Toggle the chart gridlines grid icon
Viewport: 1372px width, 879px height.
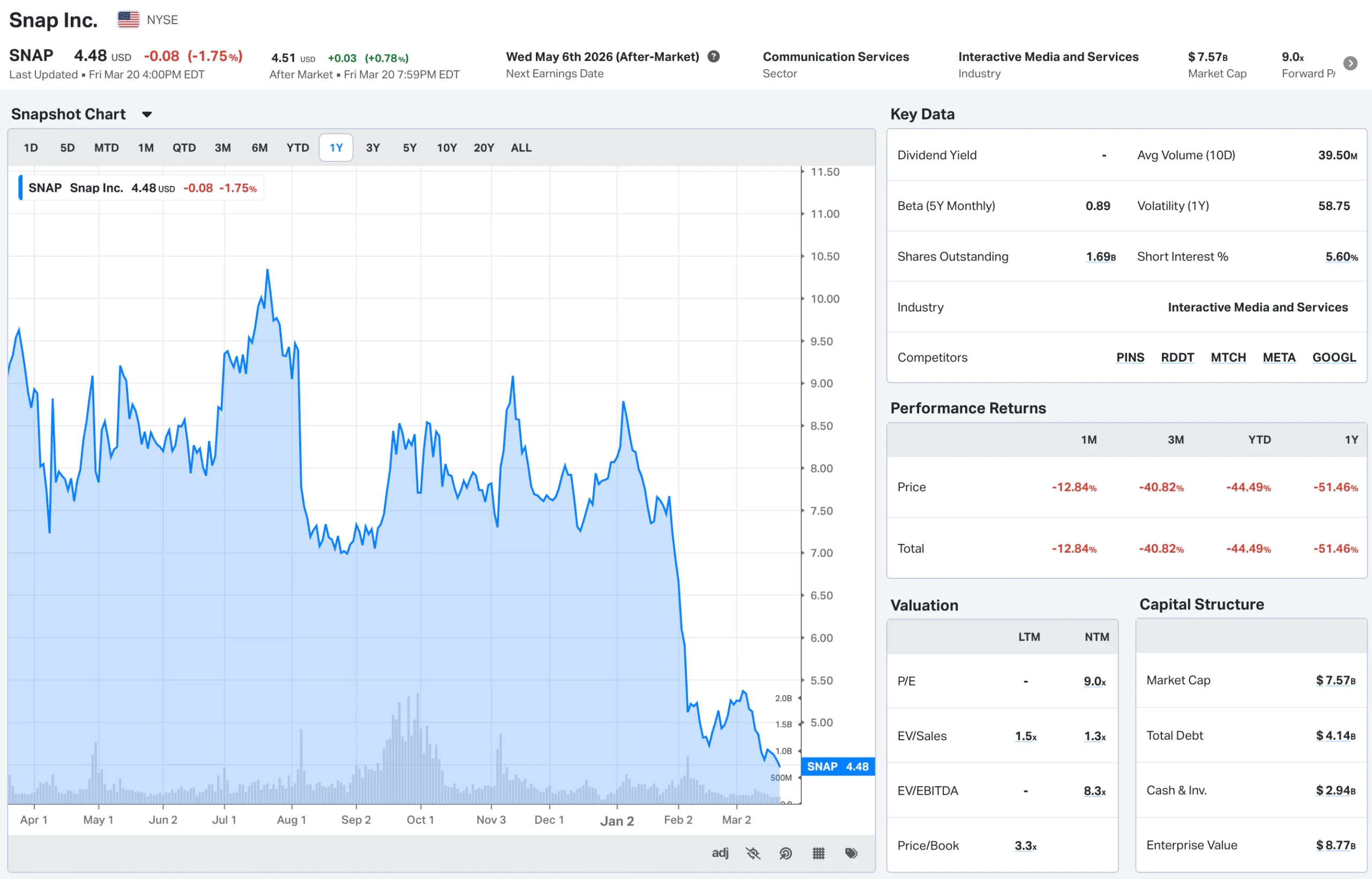point(818,853)
